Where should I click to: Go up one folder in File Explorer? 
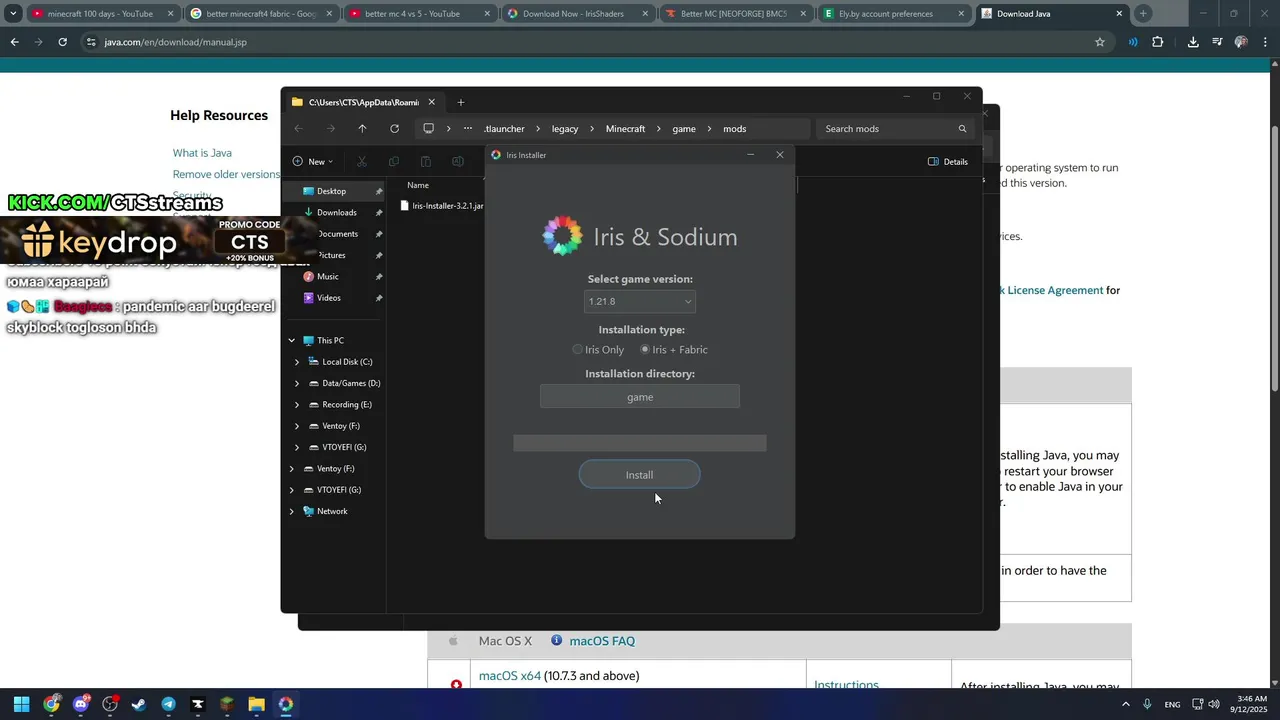coord(362,129)
